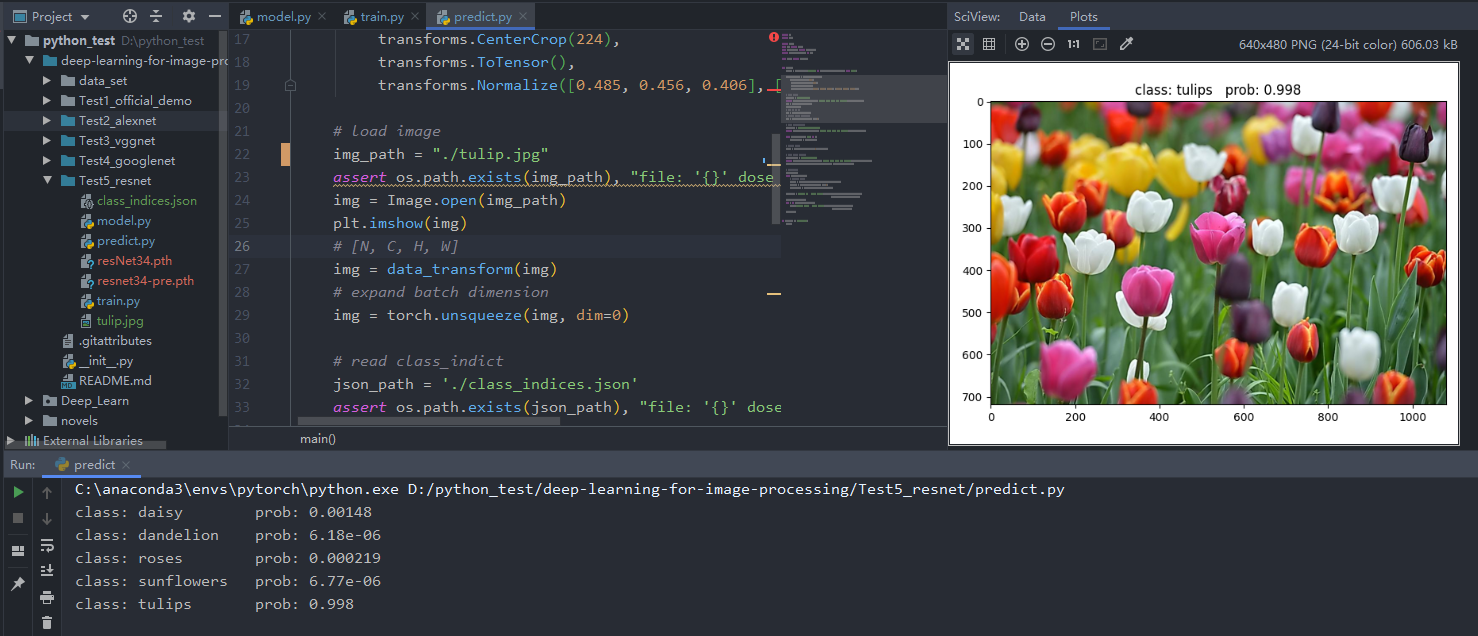
Task: Rerun the predict script with green arrow
Action: point(18,492)
